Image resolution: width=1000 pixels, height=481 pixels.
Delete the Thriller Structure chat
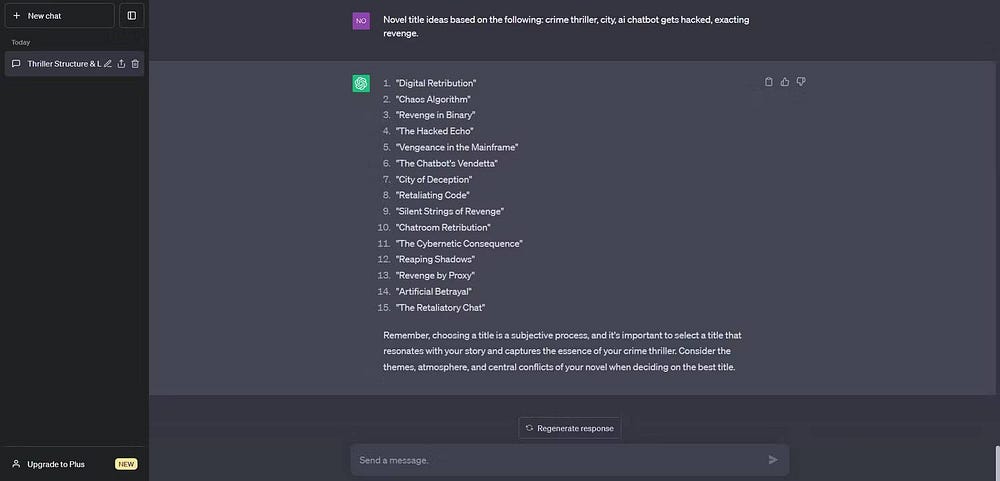point(135,64)
